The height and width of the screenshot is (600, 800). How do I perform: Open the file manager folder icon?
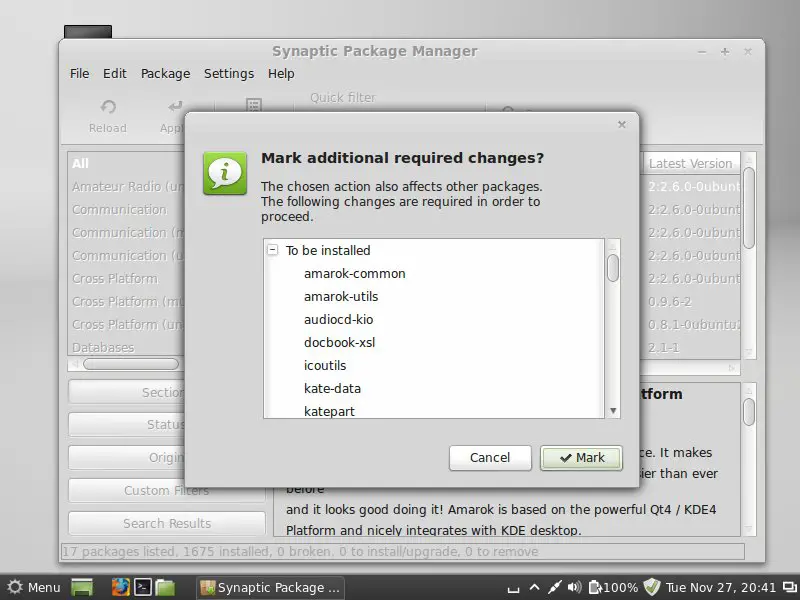pos(165,587)
